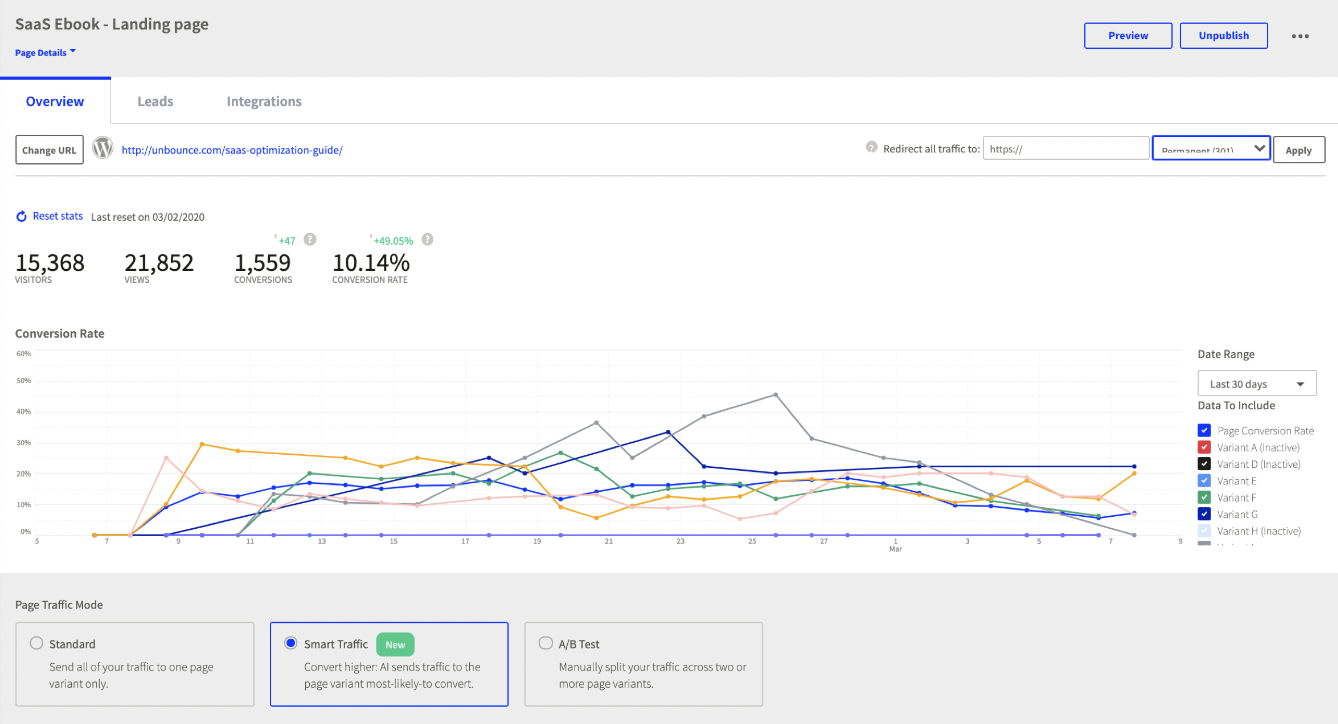
Task: Open the ellipsis more-options menu top right
Action: click(1300, 35)
